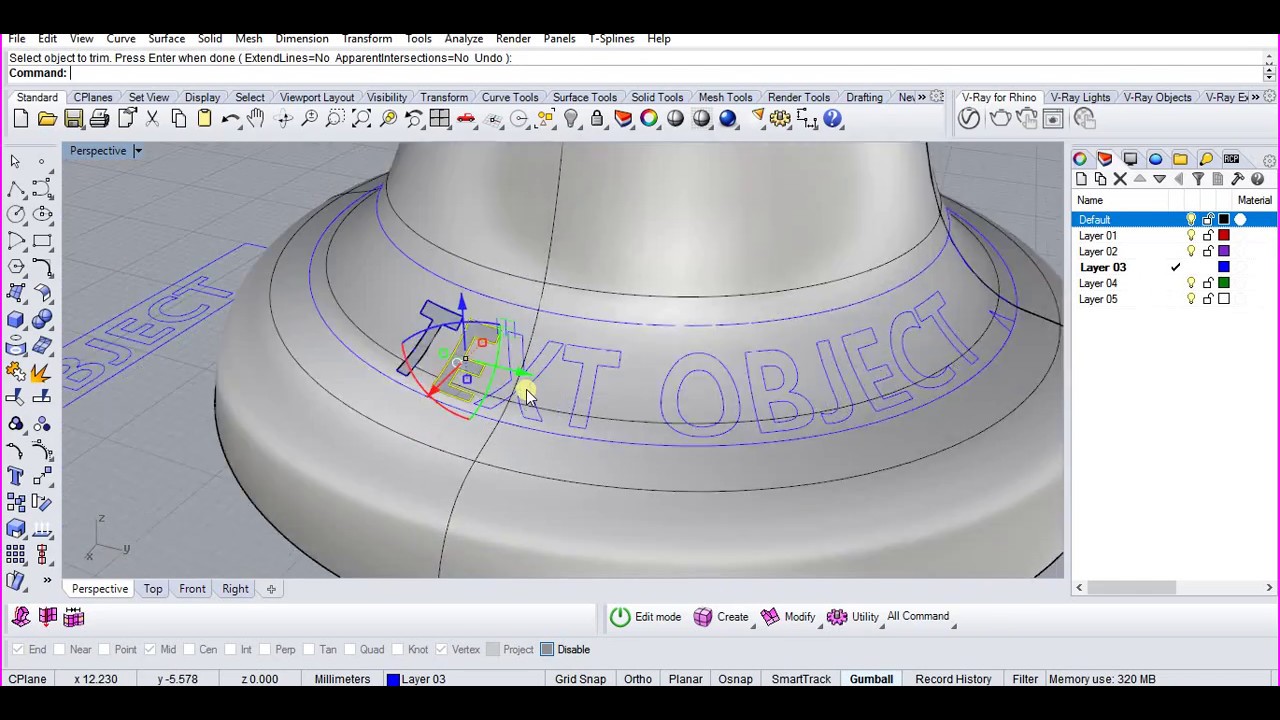Open Help topics with blue question icon
This screenshot has height=720, width=1280.
click(832, 119)
